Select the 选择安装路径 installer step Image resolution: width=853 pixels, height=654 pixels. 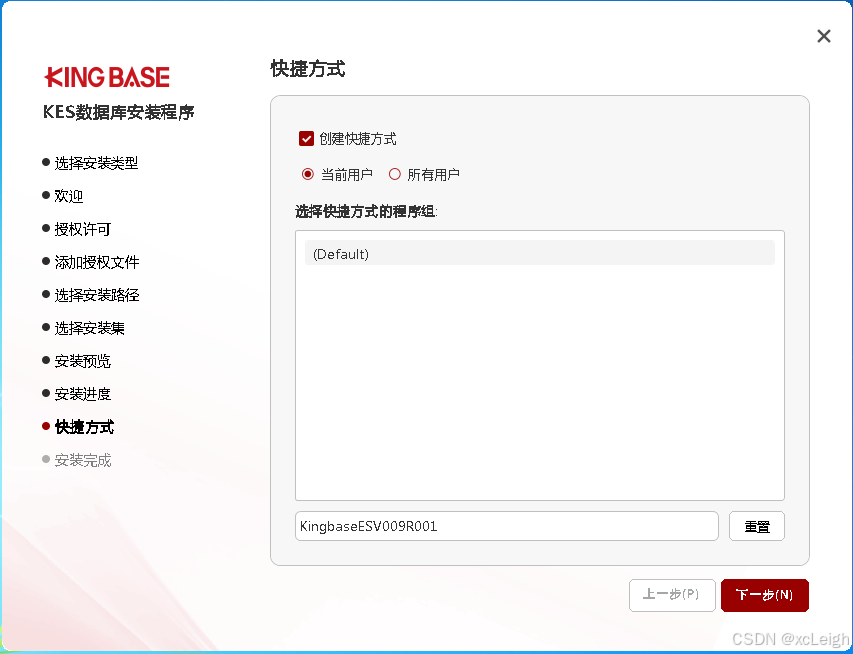pos(97,295)
